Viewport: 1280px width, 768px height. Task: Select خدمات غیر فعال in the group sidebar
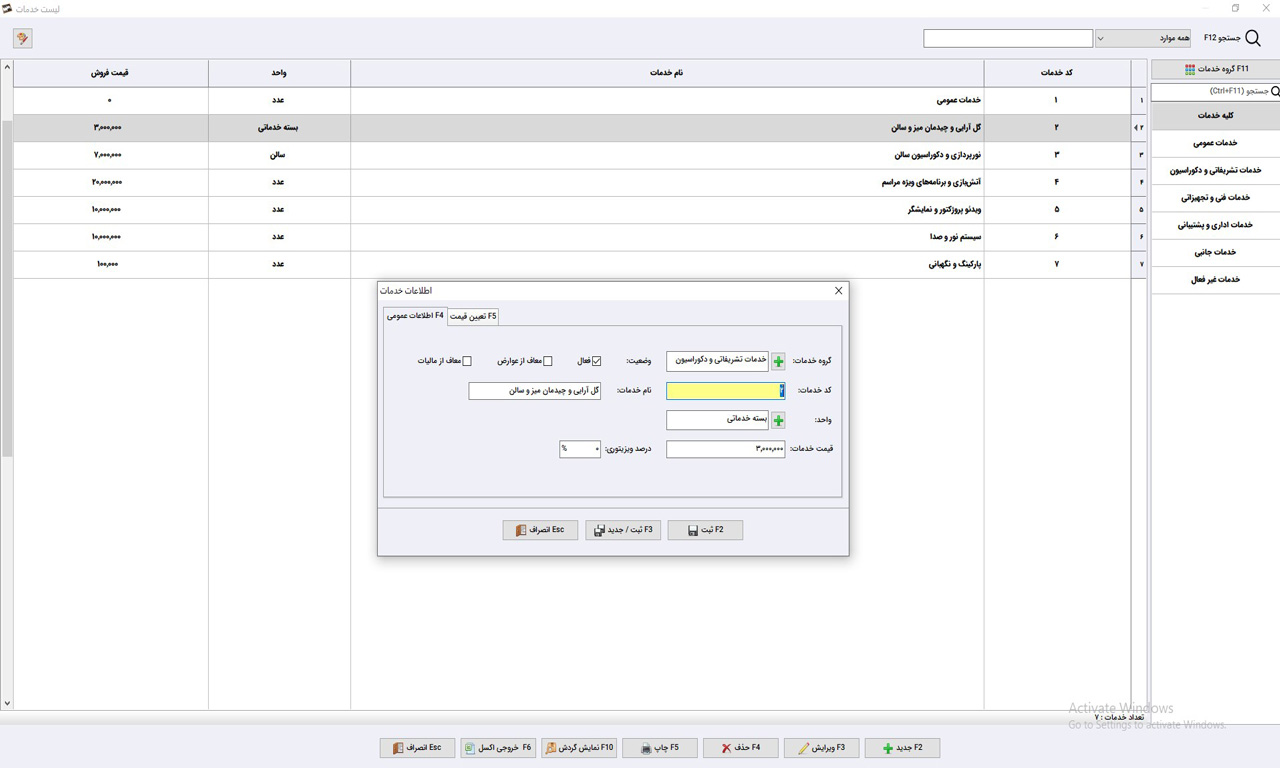point(1215,280)
